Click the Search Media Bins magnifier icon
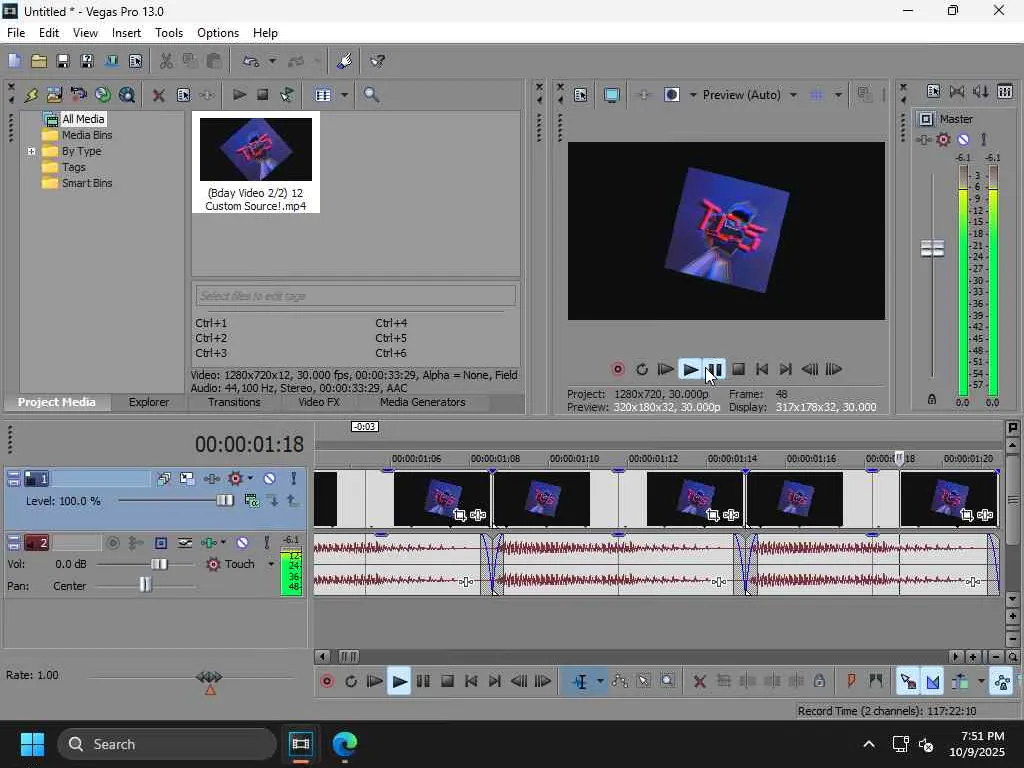 (x=371, y=95)
